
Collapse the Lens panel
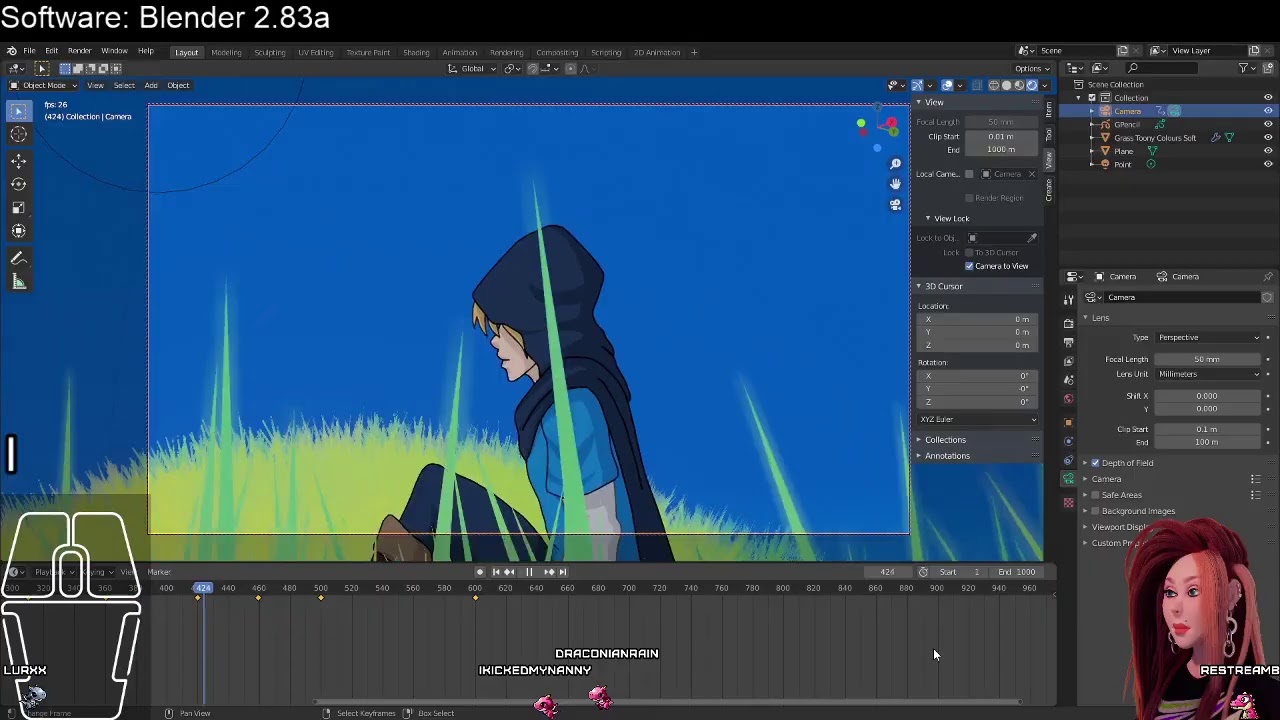point(1100,318)
